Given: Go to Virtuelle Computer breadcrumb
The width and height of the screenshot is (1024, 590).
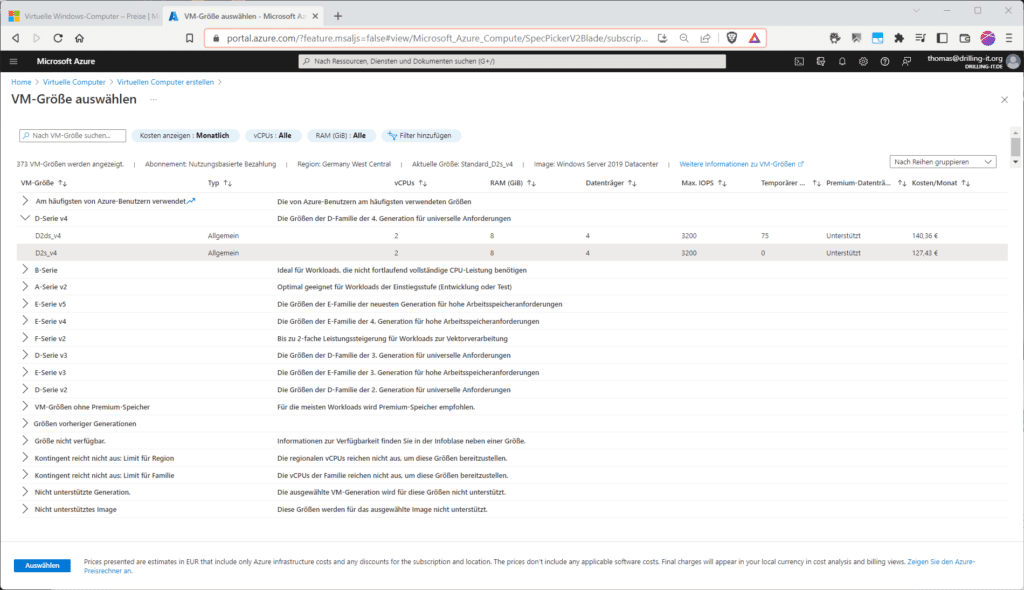Looking at the screenshot, I should 74,82.
